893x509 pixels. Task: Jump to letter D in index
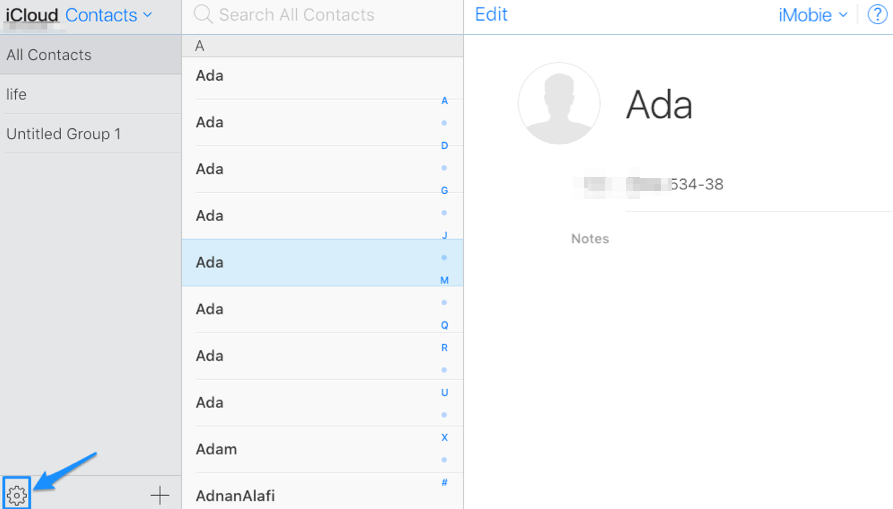(444, 146)
